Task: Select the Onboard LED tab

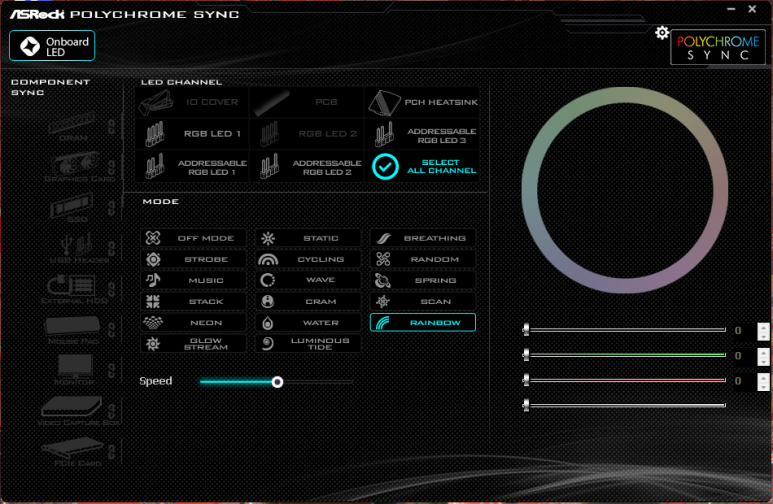Action: pos(52,46)
